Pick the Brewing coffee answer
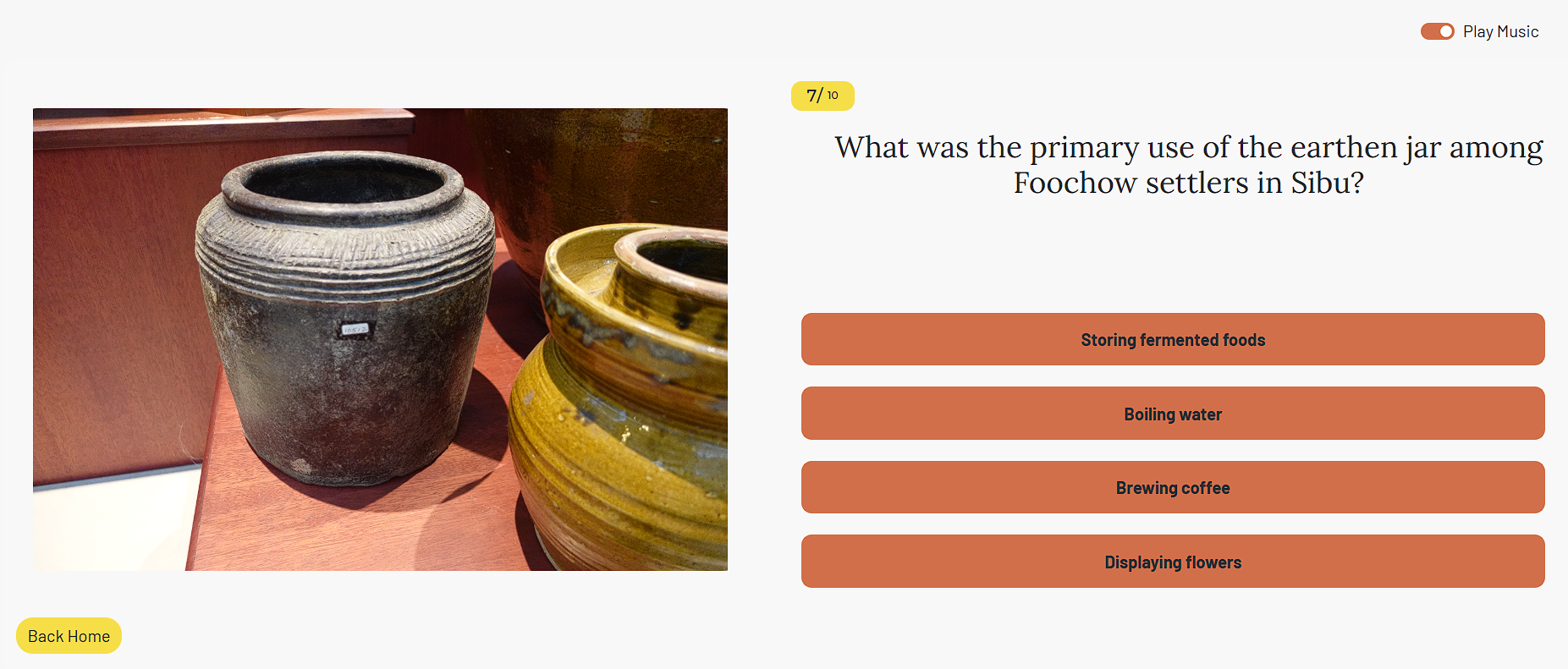This screenshot has height=669, width=1568. click(x=1172, y=488)
